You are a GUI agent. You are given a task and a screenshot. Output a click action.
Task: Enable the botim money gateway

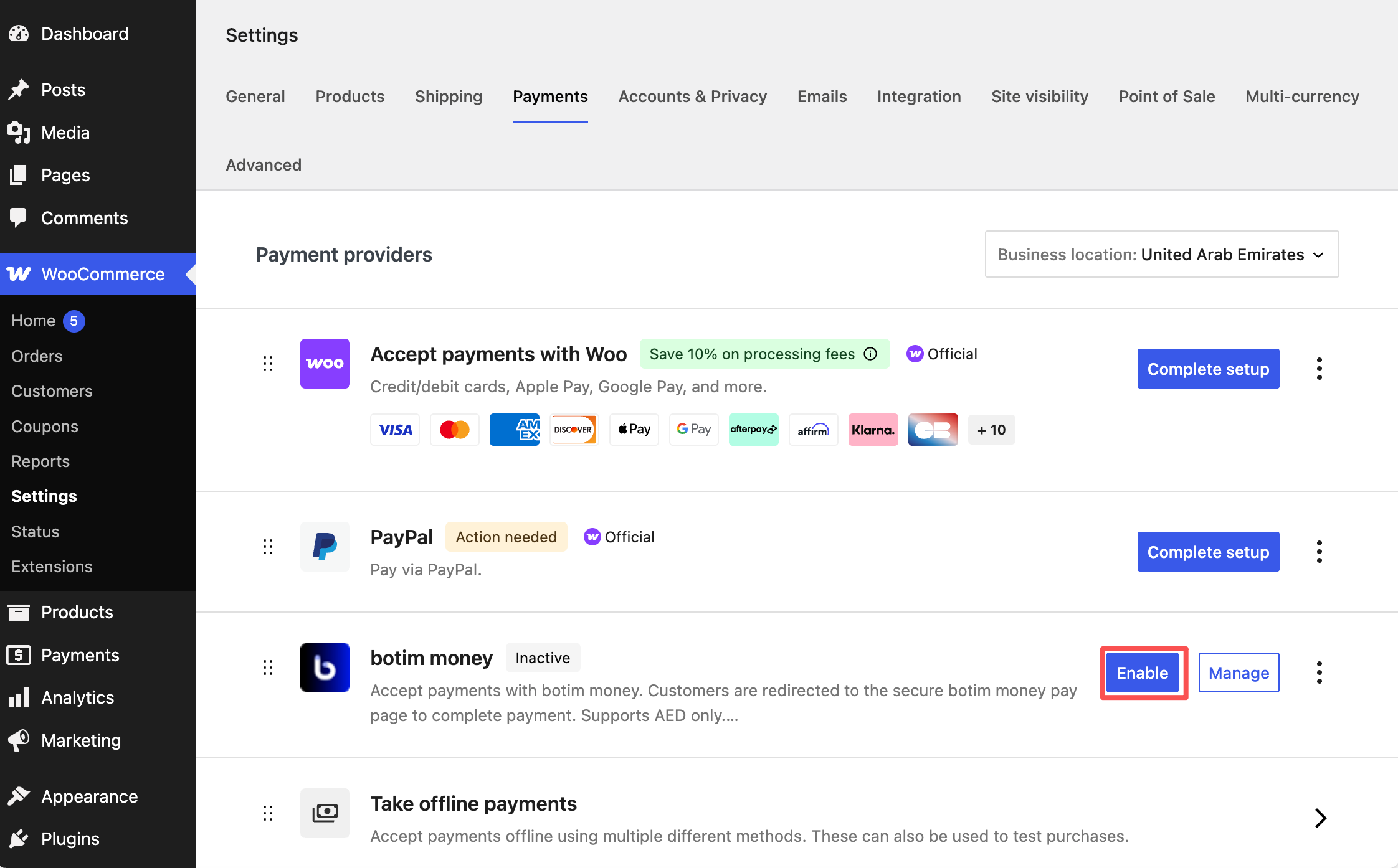(x=1143, y=672)
